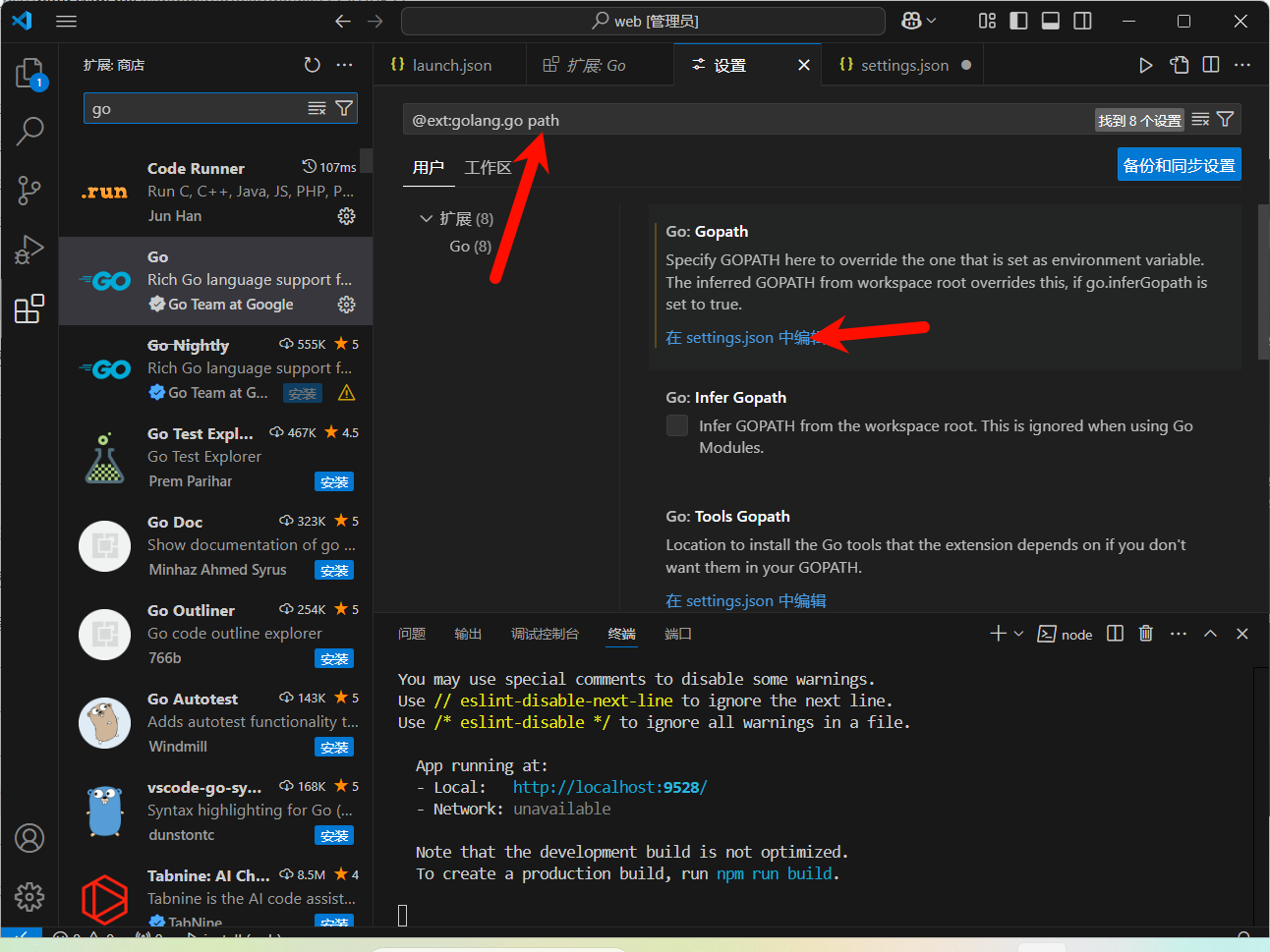This screenshot has width=1270, height=952.
Task: Open localhost:9528 link in terminal
Action: pyautogui.click(x=609, y=787)
